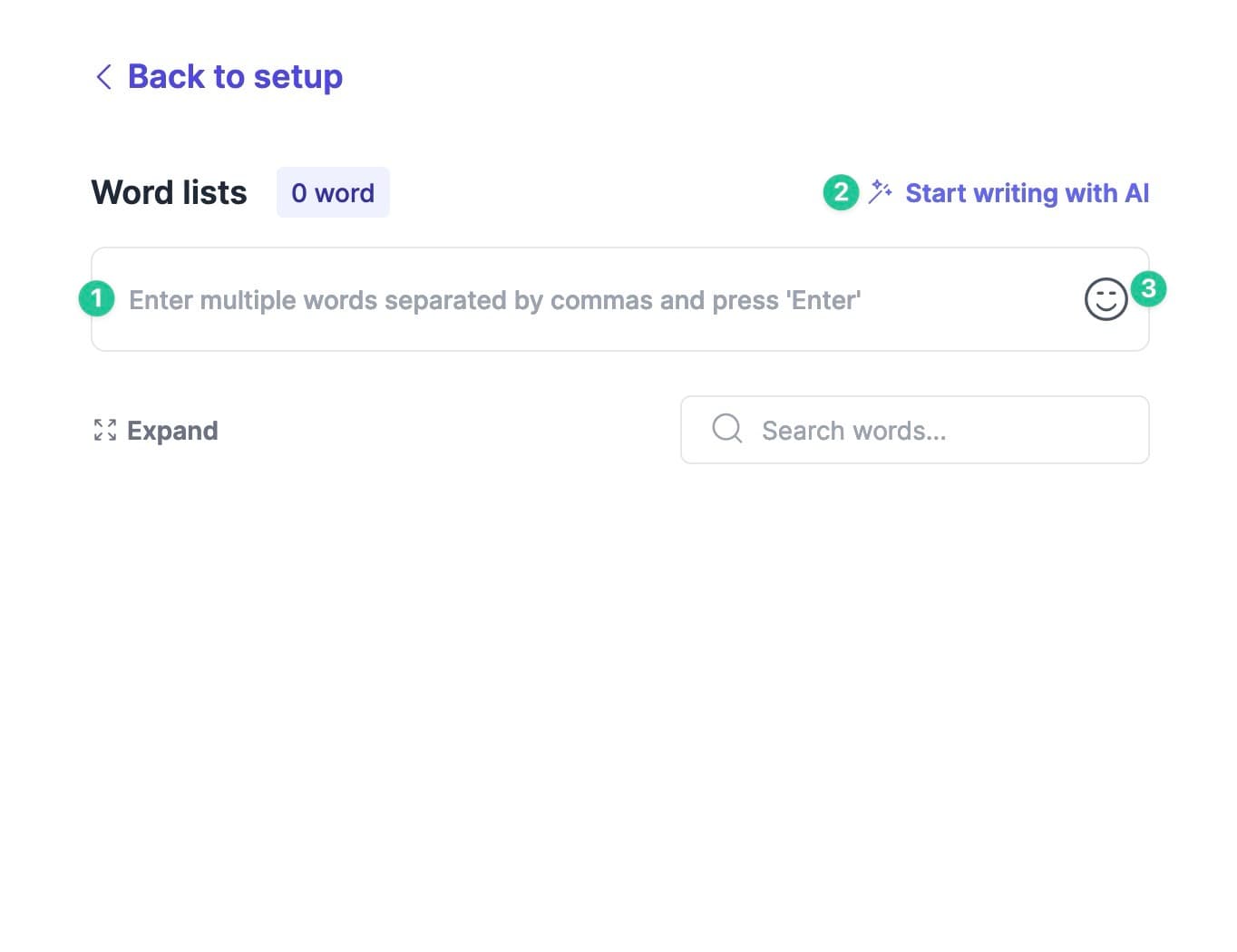This screenshot has width=1237, height=952.
Task: Open the 'Back to setup' link
Action: click(234, 77)
